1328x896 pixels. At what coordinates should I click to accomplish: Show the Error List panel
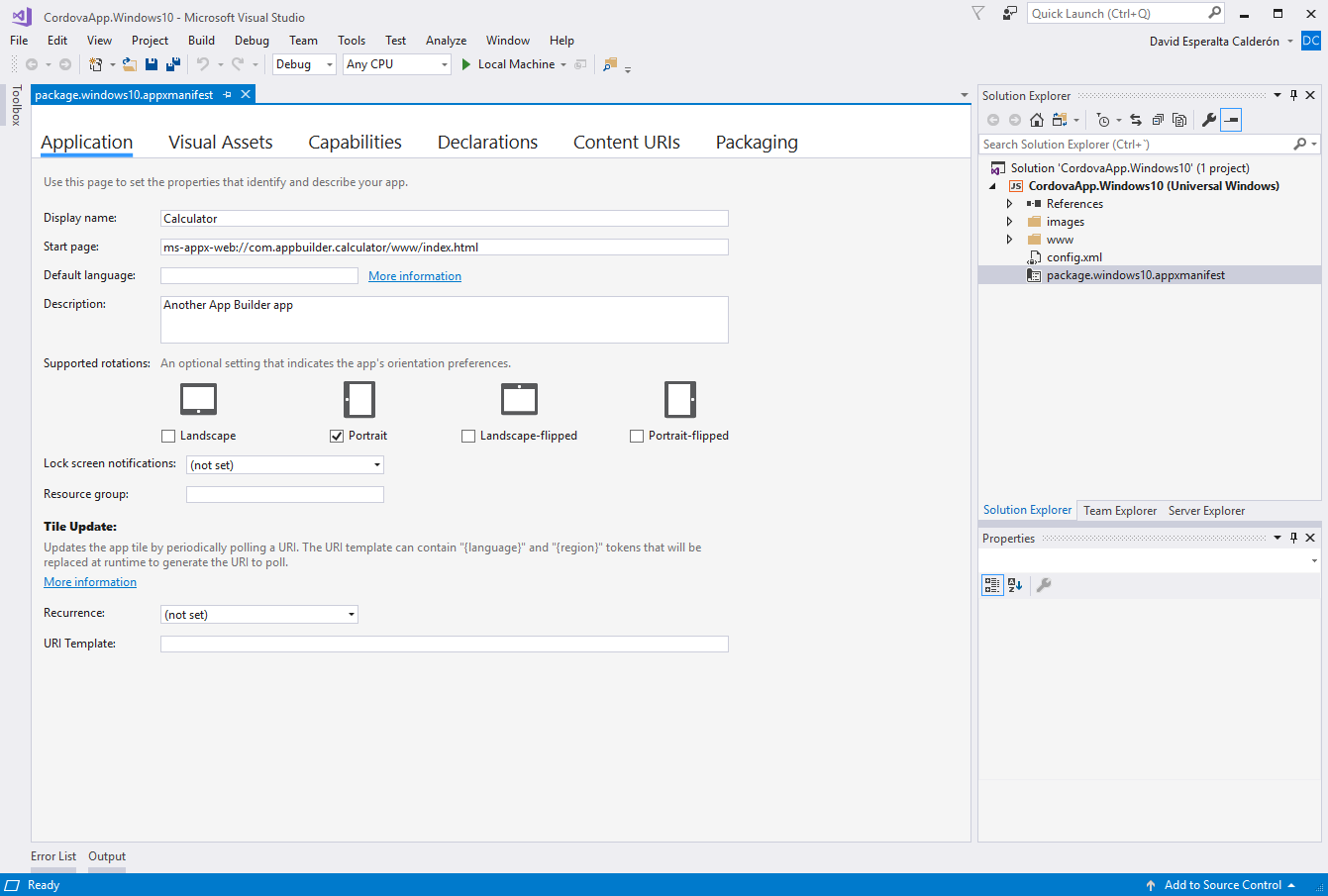[x=53, y=856]
